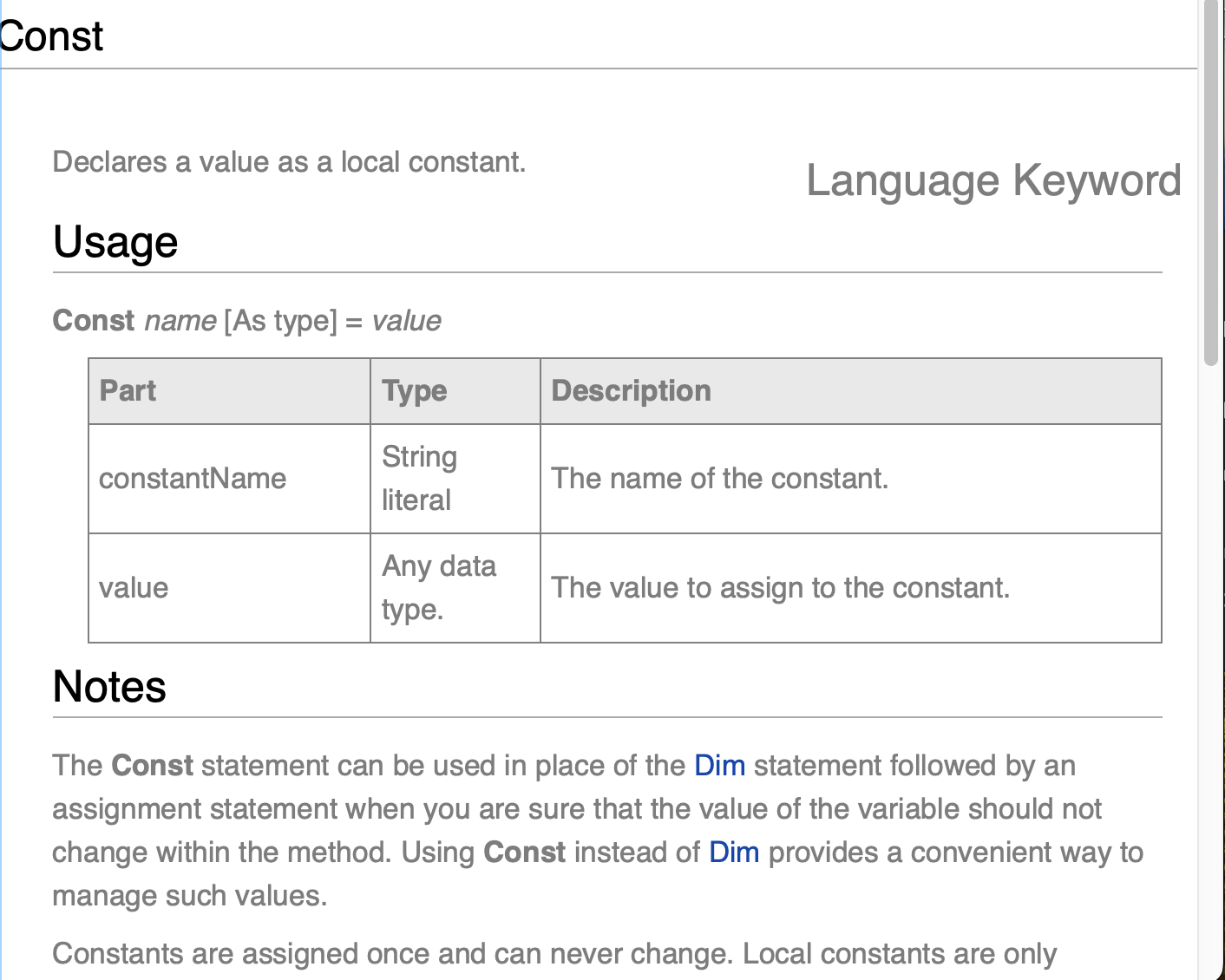Click the Description column header

point(851,391)
